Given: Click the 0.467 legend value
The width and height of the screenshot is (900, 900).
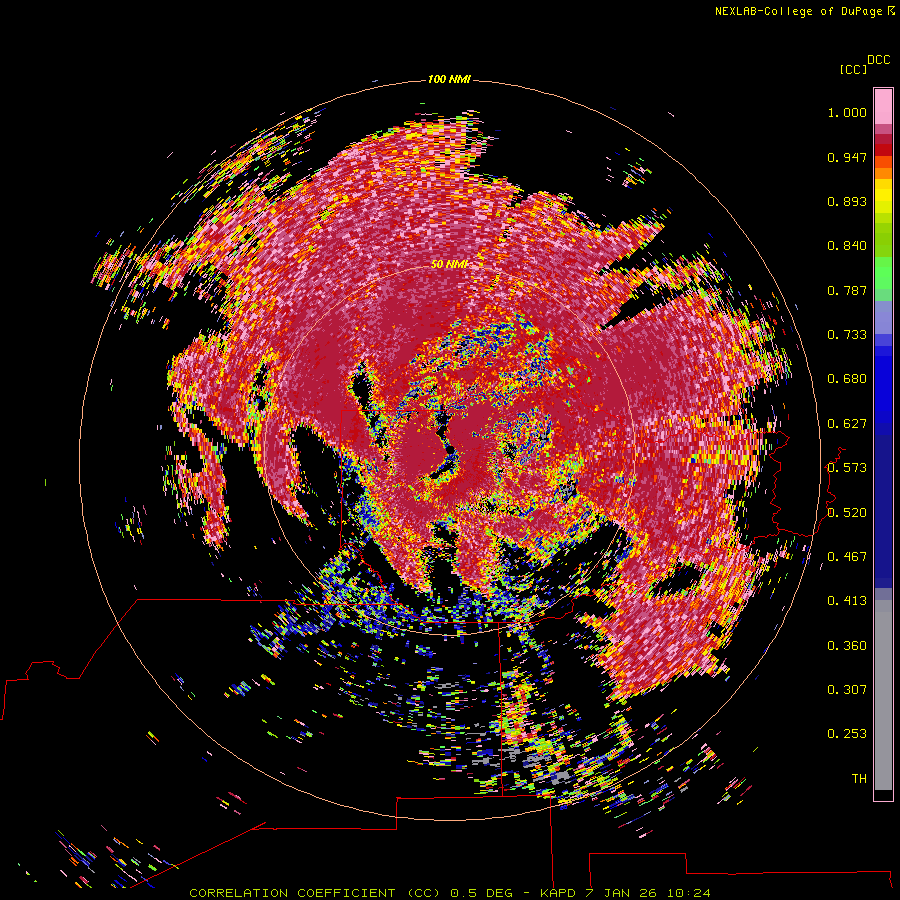Looking at the screenshot, I should tap(847, 557).
